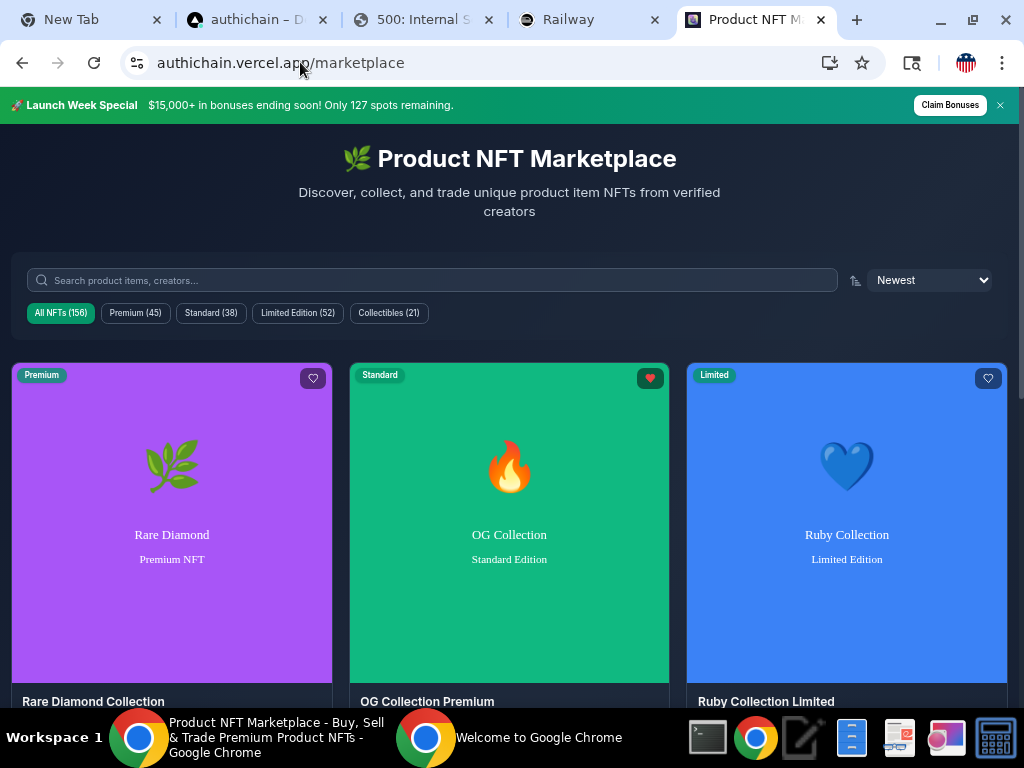Image resolution: width=1024 pixels, height=768 pixels.
Task: Switch to the authichain tab
Action: (256, 20)
